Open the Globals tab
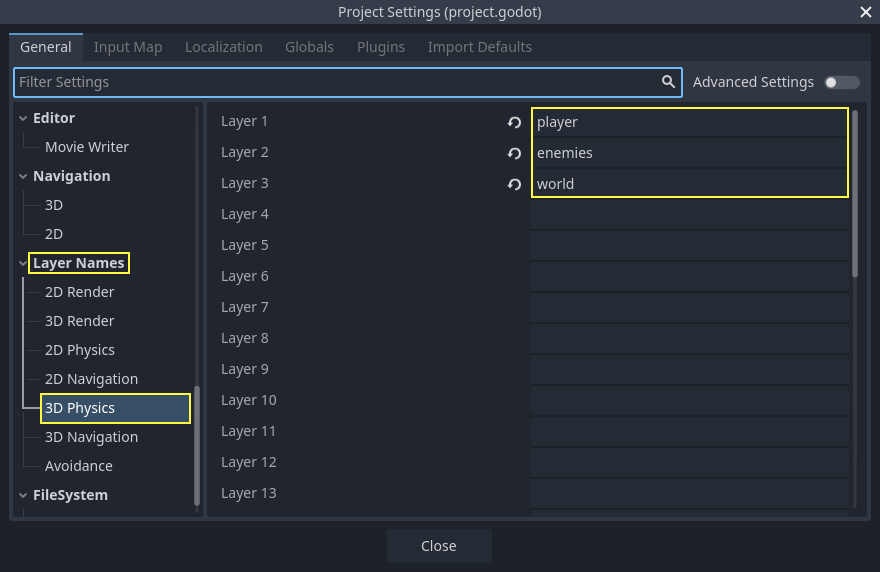 (x=309, y=47)
